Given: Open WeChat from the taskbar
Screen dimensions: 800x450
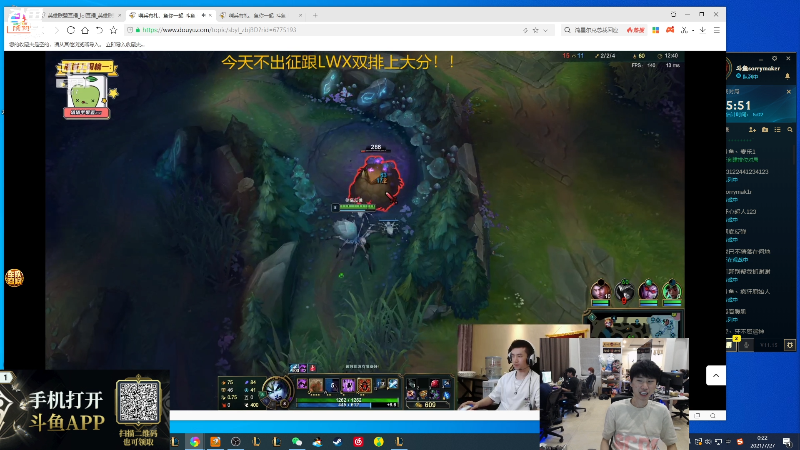Looking at the screenshot, I should coord(296,441).
